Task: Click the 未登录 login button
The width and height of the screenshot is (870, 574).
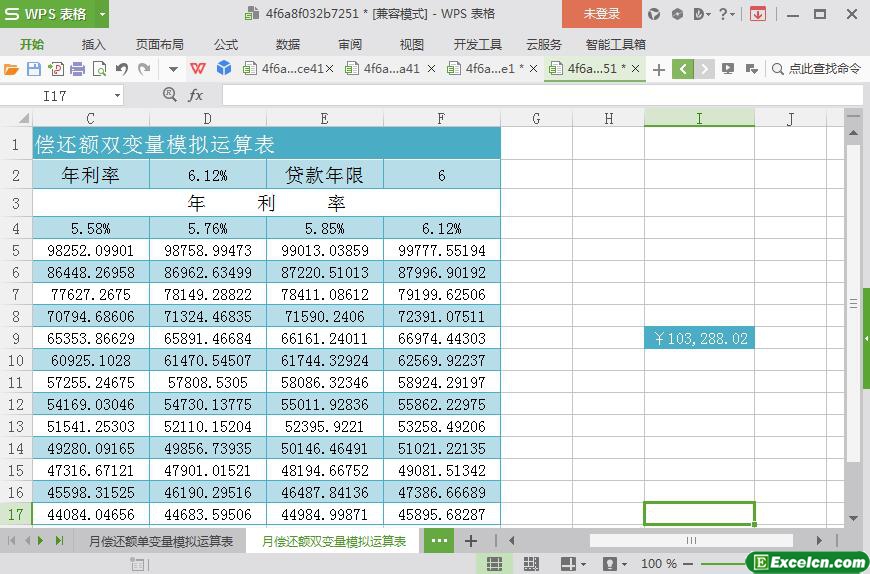Action: (x=602, y=14)
